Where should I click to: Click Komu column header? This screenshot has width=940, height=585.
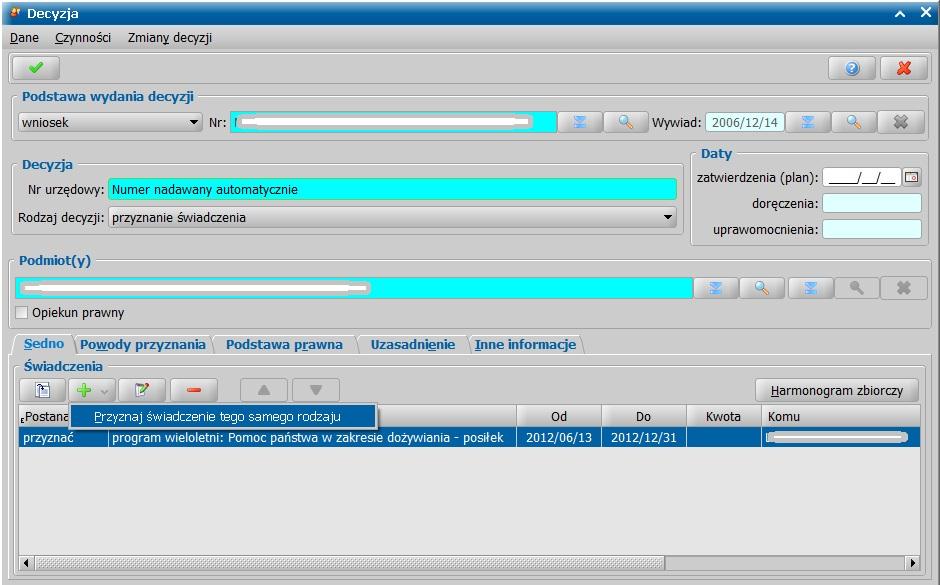coord(840,417)
